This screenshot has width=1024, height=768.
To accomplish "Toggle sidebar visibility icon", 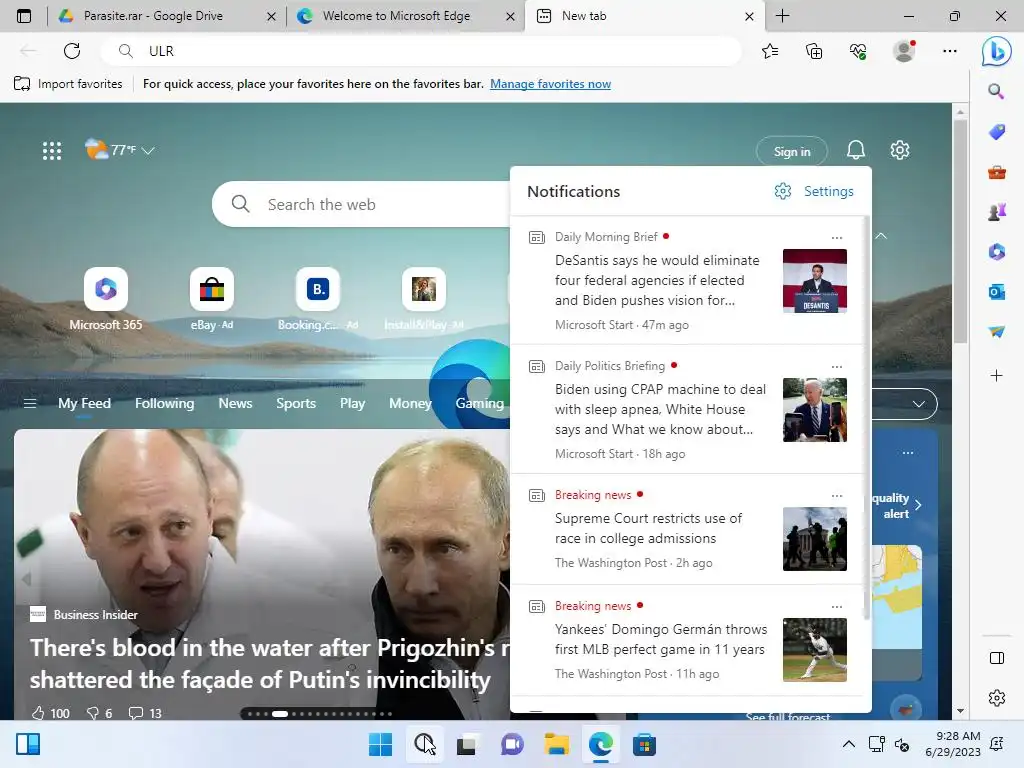I will click(997, 658).
